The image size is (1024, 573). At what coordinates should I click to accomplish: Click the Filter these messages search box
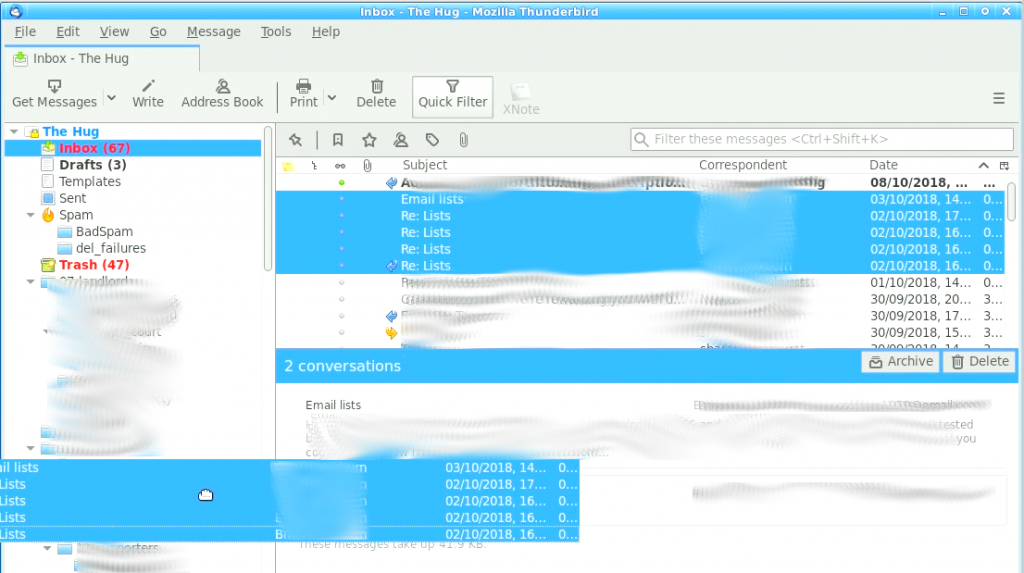(822, 139)
